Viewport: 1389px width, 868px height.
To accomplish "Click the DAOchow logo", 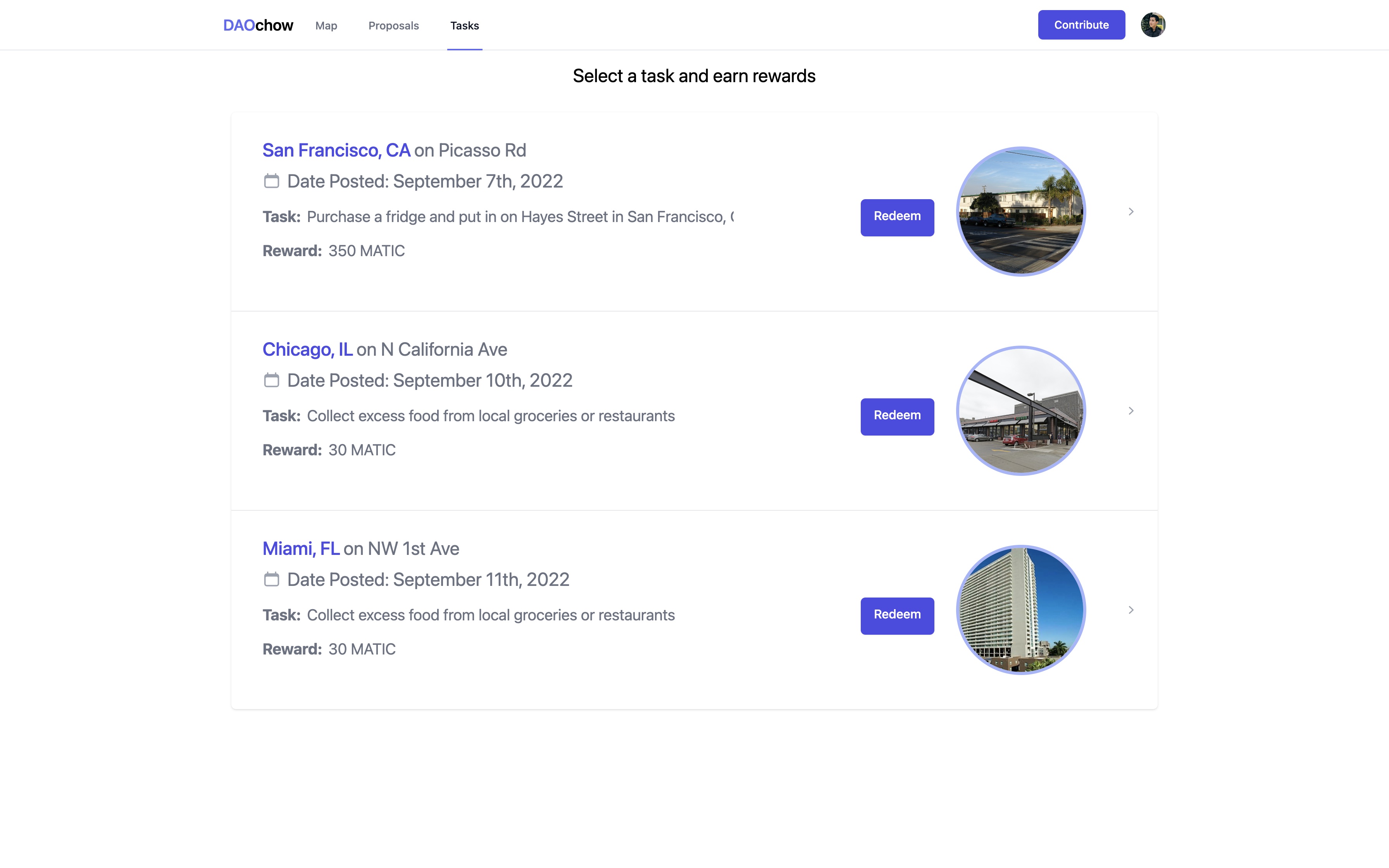I will 258,25.
